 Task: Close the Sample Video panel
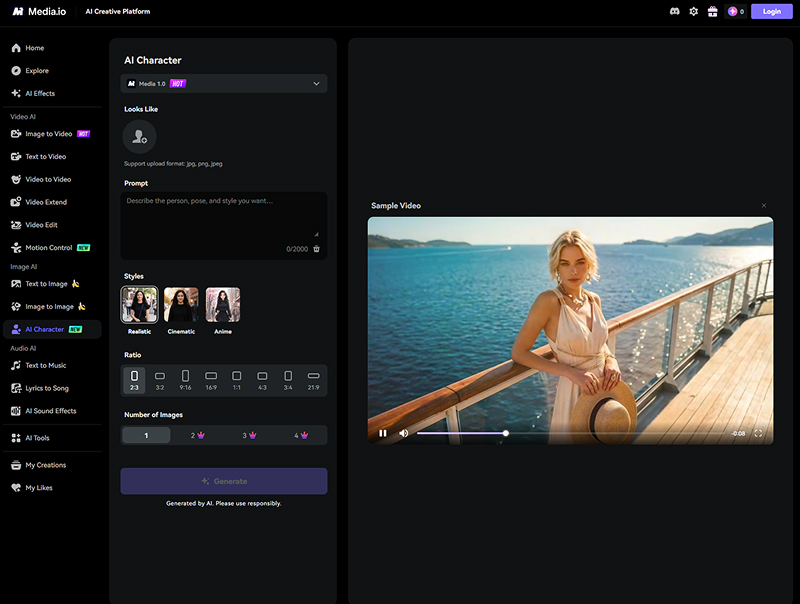764,206
